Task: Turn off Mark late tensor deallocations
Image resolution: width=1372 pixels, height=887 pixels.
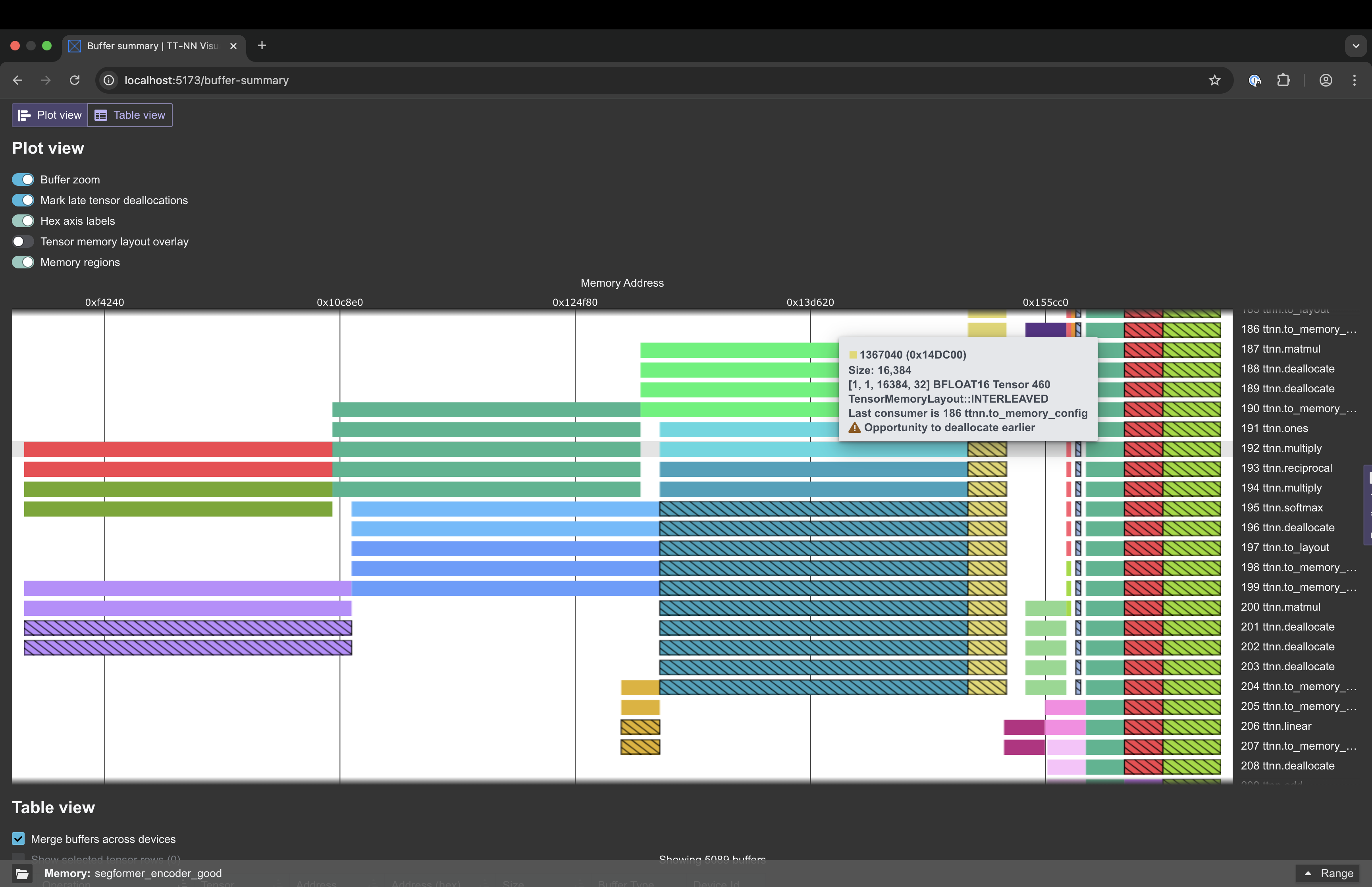Action: pos(23,201)
